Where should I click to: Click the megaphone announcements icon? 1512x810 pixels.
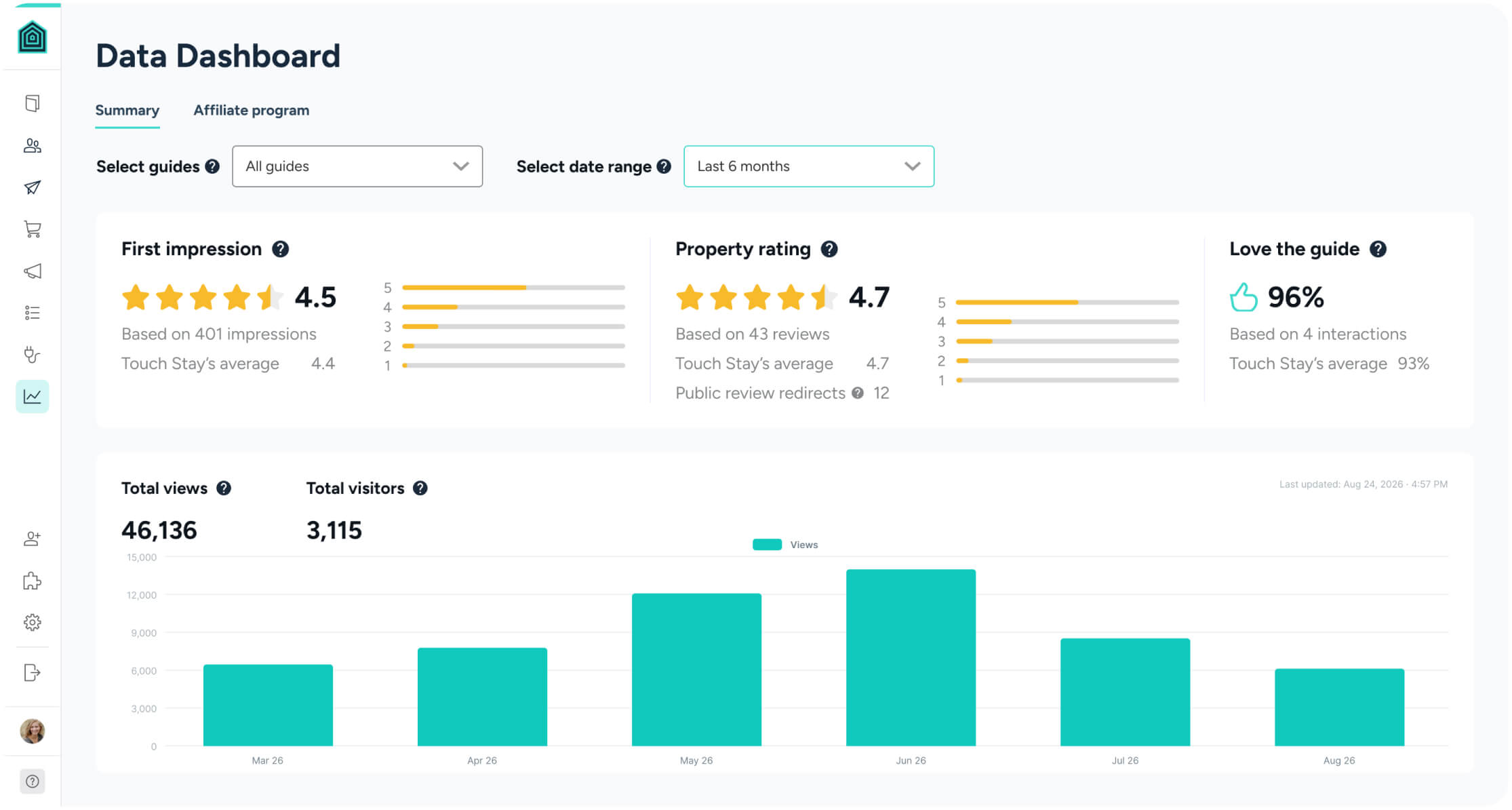(32, 271)
